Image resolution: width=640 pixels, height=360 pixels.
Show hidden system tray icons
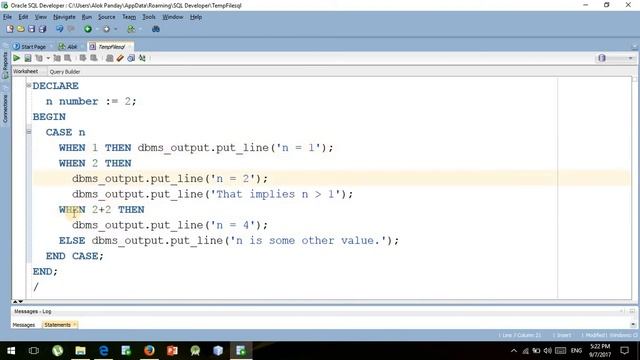point(514,351)
